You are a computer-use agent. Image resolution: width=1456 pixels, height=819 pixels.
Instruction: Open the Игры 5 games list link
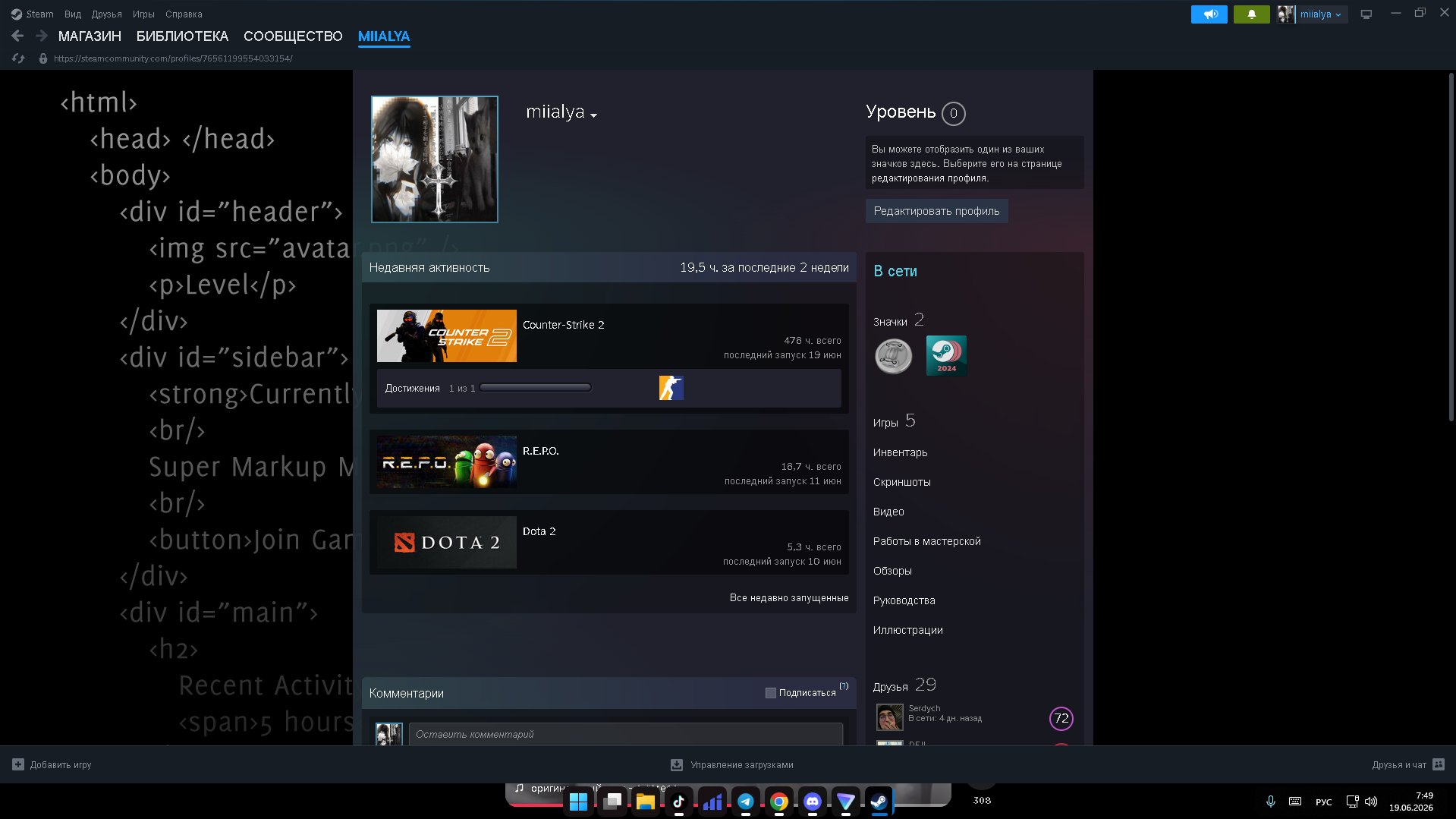tap(894, 421)
